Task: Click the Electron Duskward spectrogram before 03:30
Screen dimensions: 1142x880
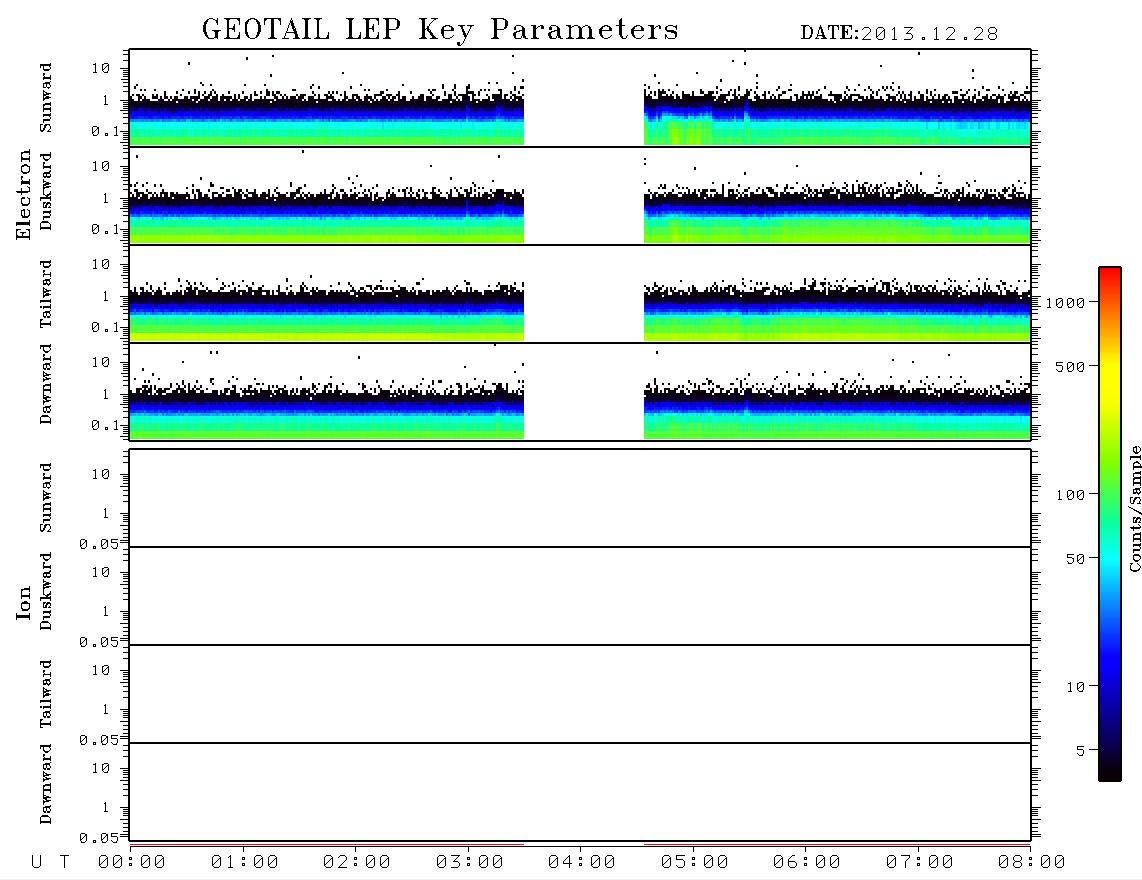Action: coord(327,195)
